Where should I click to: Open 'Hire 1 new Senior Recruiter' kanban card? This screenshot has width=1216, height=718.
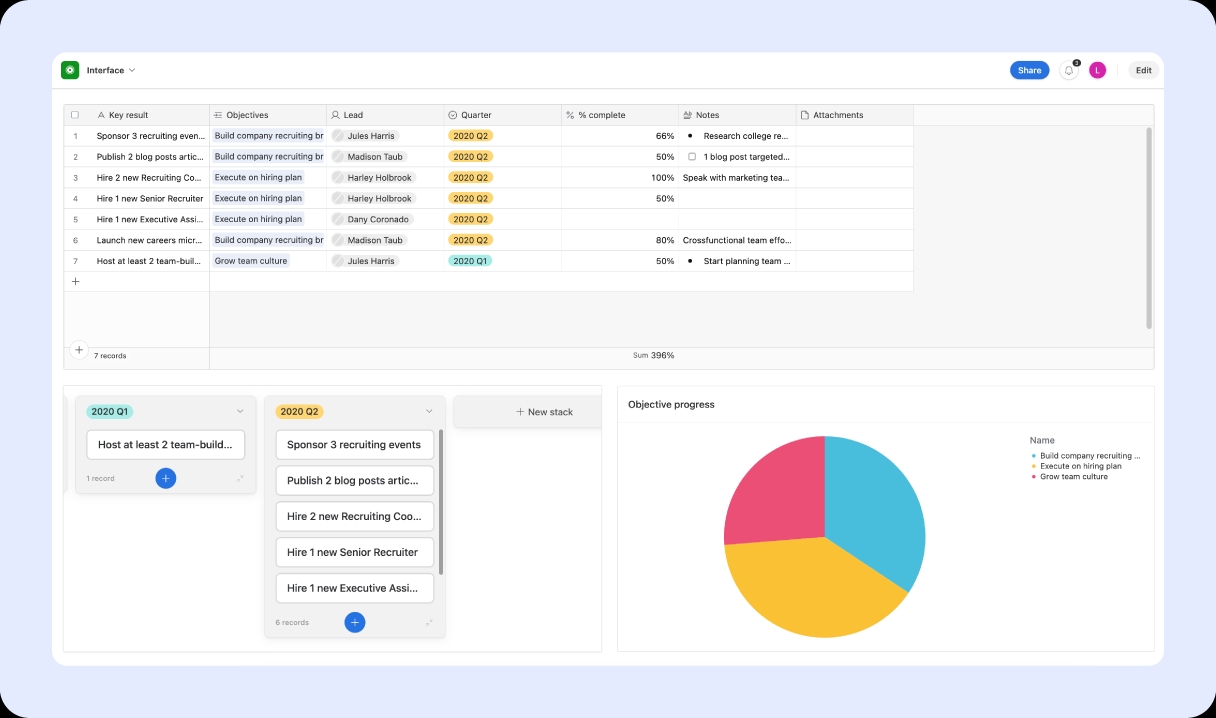click(354, 553)
